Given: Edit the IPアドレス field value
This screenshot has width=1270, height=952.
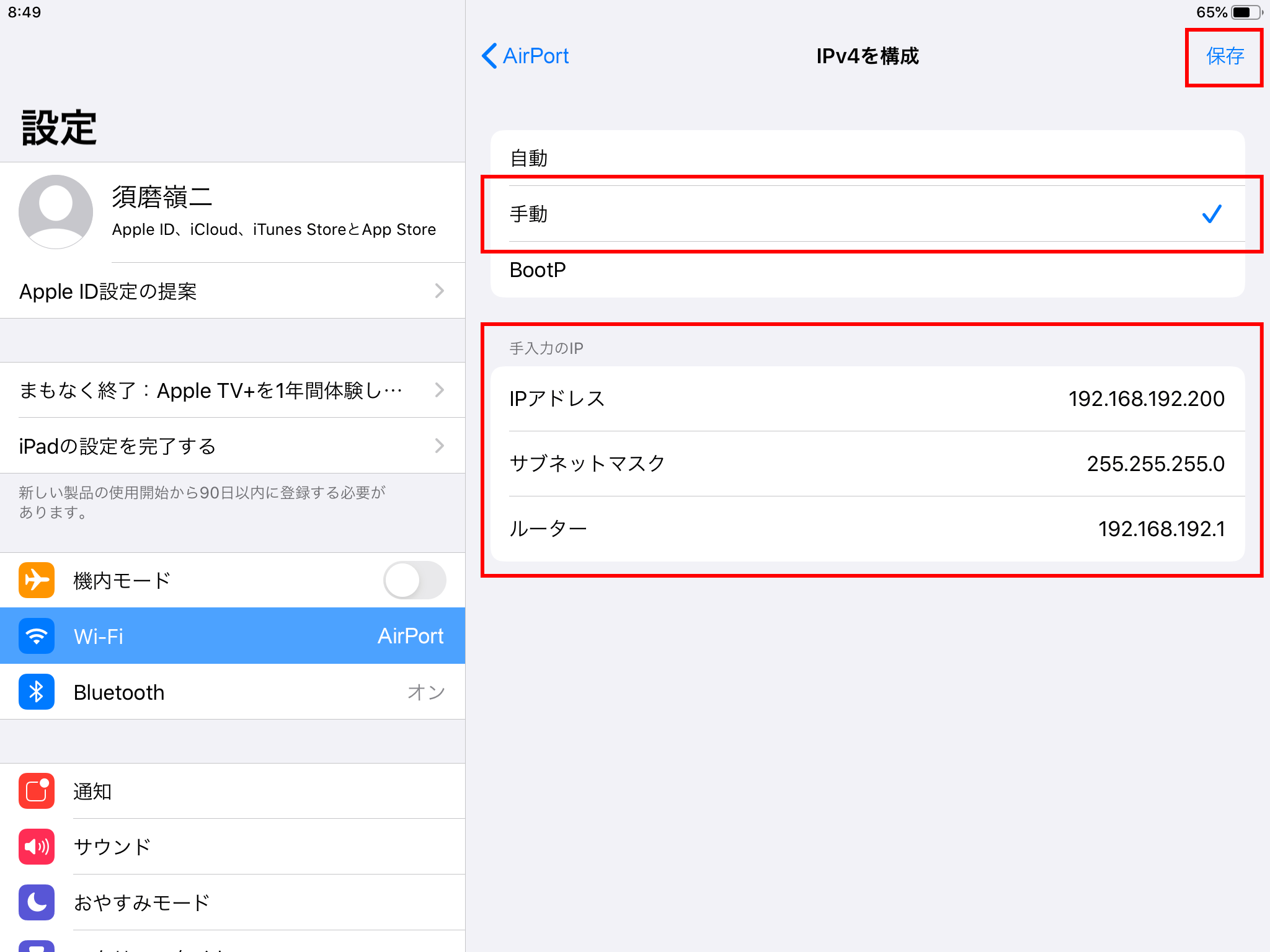Looking at the screenshot, I should point(1145,399).
